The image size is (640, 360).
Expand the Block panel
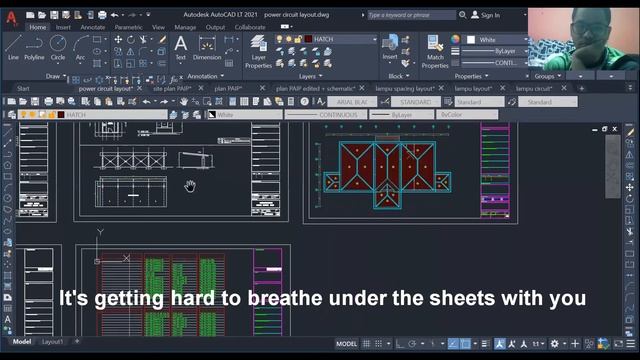click(x=399, y=76)
